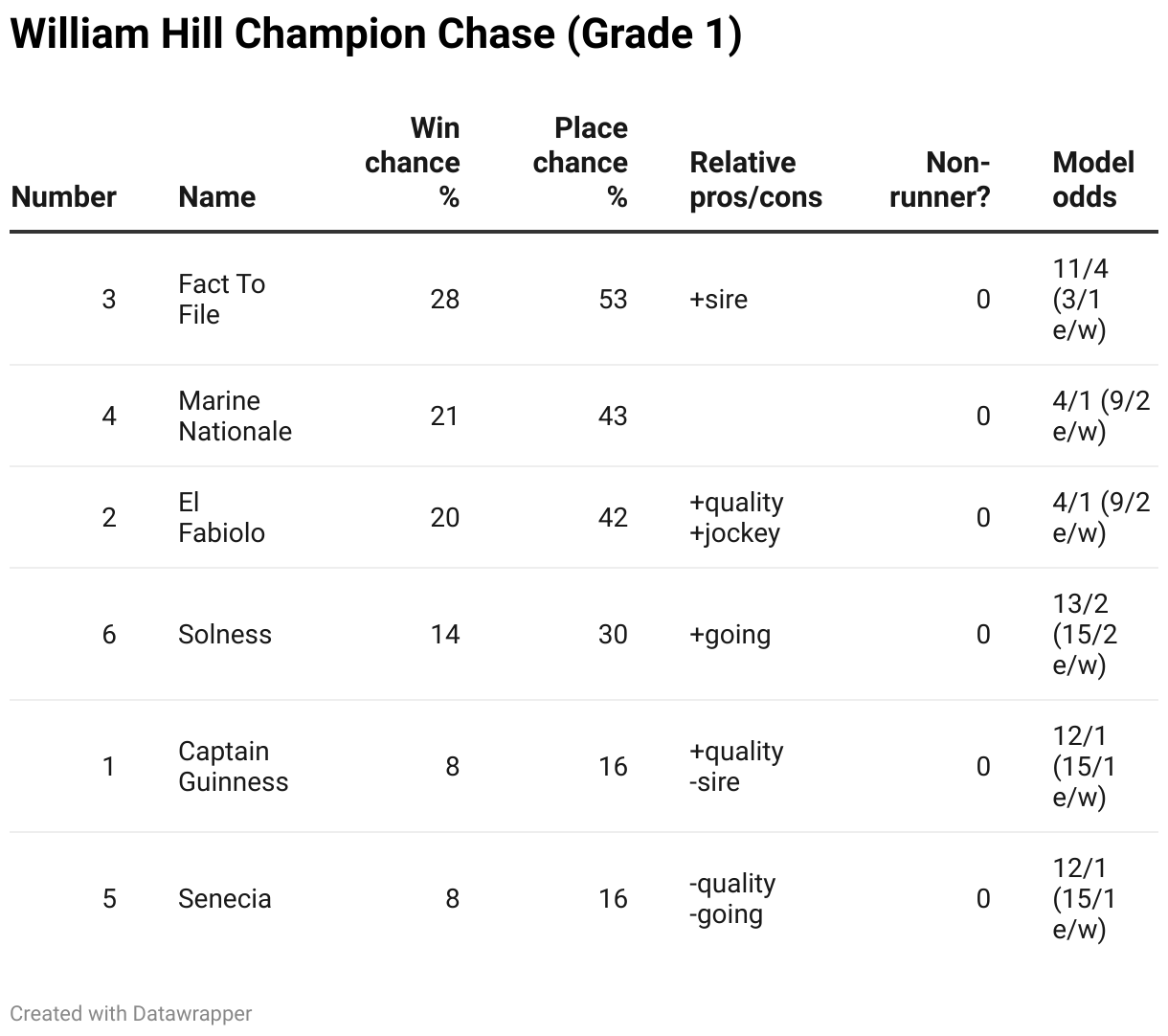Click the Model odds column header

coord(1092,179)
